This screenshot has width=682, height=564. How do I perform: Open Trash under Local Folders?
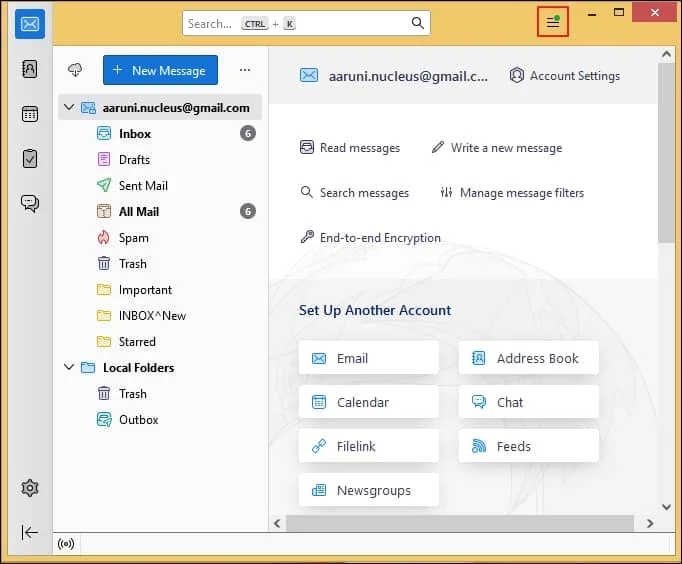[x=160, y=394]
